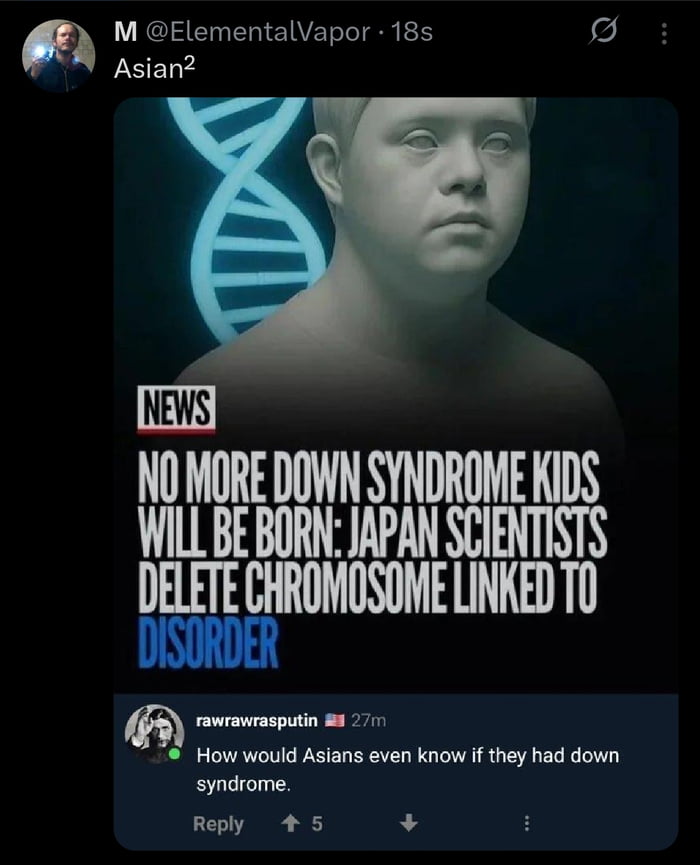Expand the comment's three-dot options menu

(x=527, y=824)
